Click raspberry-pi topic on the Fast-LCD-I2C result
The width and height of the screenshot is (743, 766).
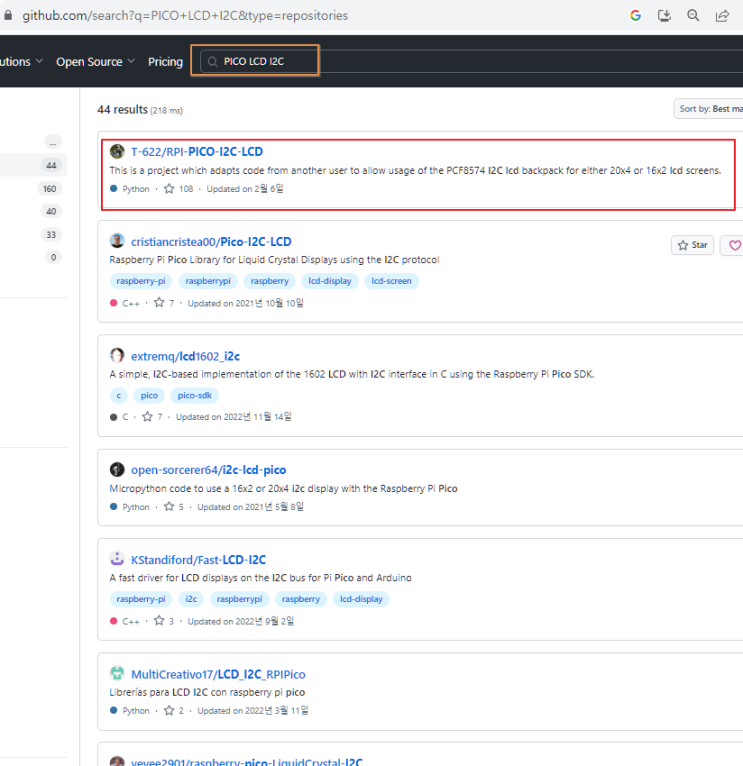[x=141, y=599]
